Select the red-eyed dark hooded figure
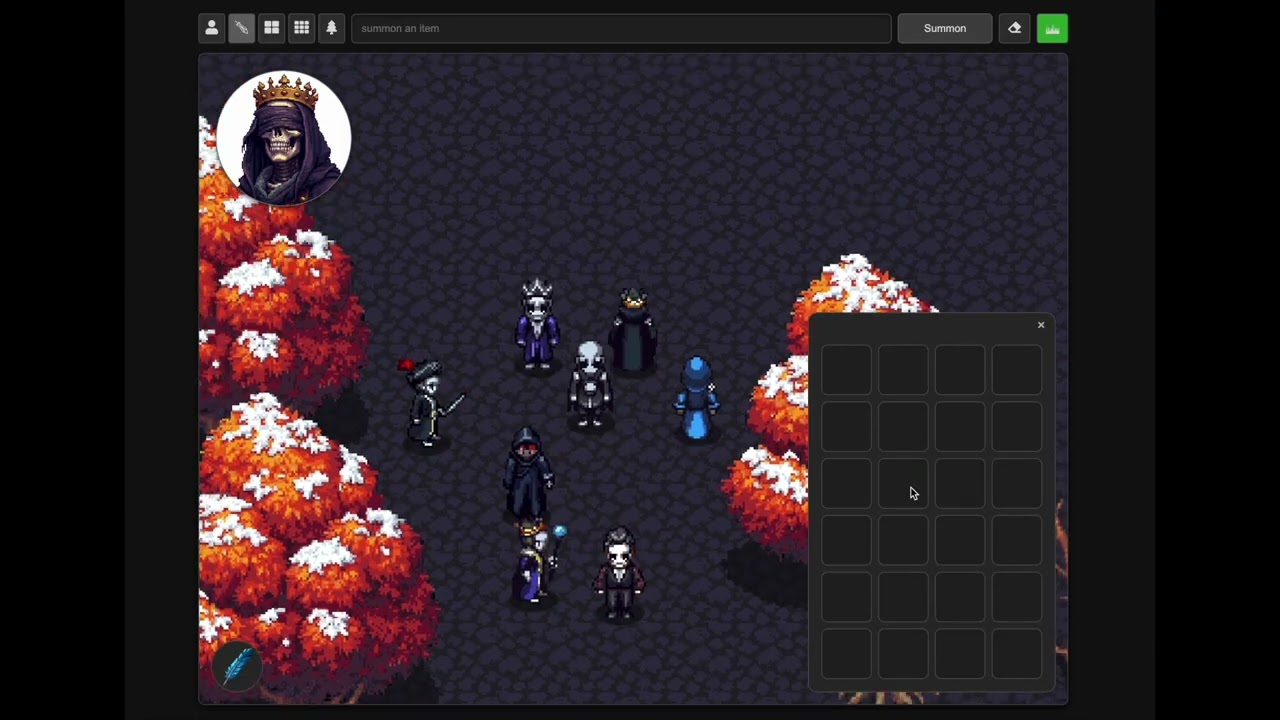Viewport: 1280px width, 720px height. [527, 472]
